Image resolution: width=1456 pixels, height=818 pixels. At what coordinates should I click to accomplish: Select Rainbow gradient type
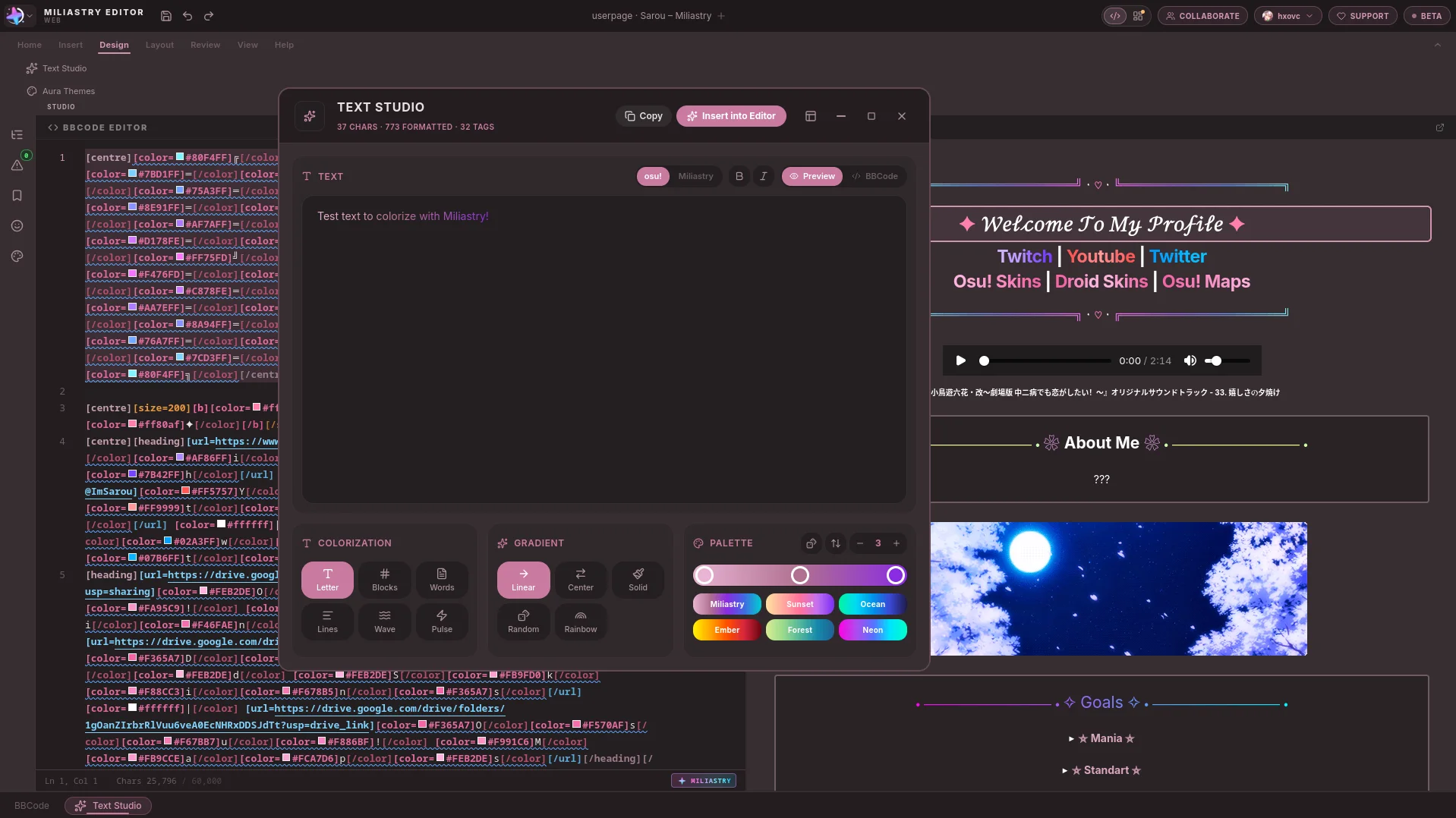click(x=581, y=621)
